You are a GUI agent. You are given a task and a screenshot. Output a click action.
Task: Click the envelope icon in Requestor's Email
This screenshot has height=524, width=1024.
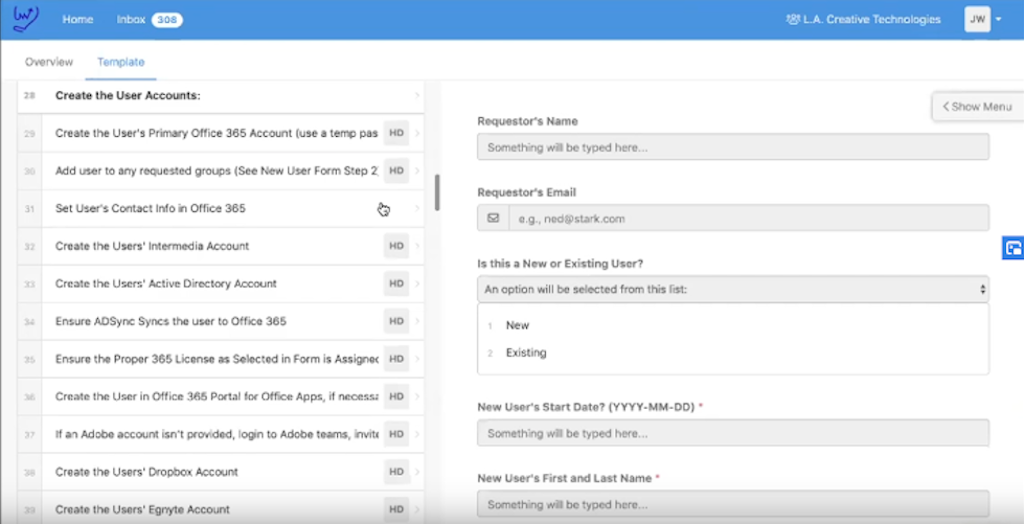(x=493, y=218)
